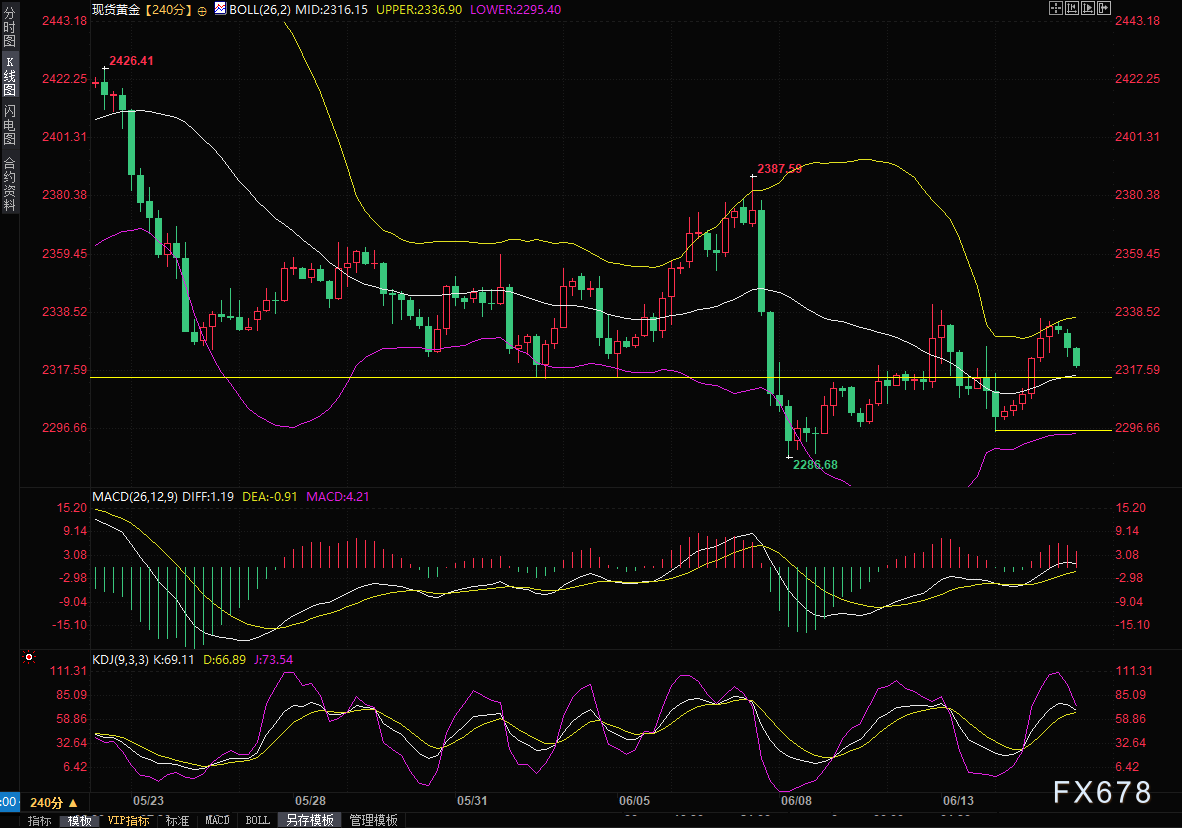This screenshot has width=1182, height=828.
Task: Open the 闪电图 sidebar tab
Action: (9, 125)
